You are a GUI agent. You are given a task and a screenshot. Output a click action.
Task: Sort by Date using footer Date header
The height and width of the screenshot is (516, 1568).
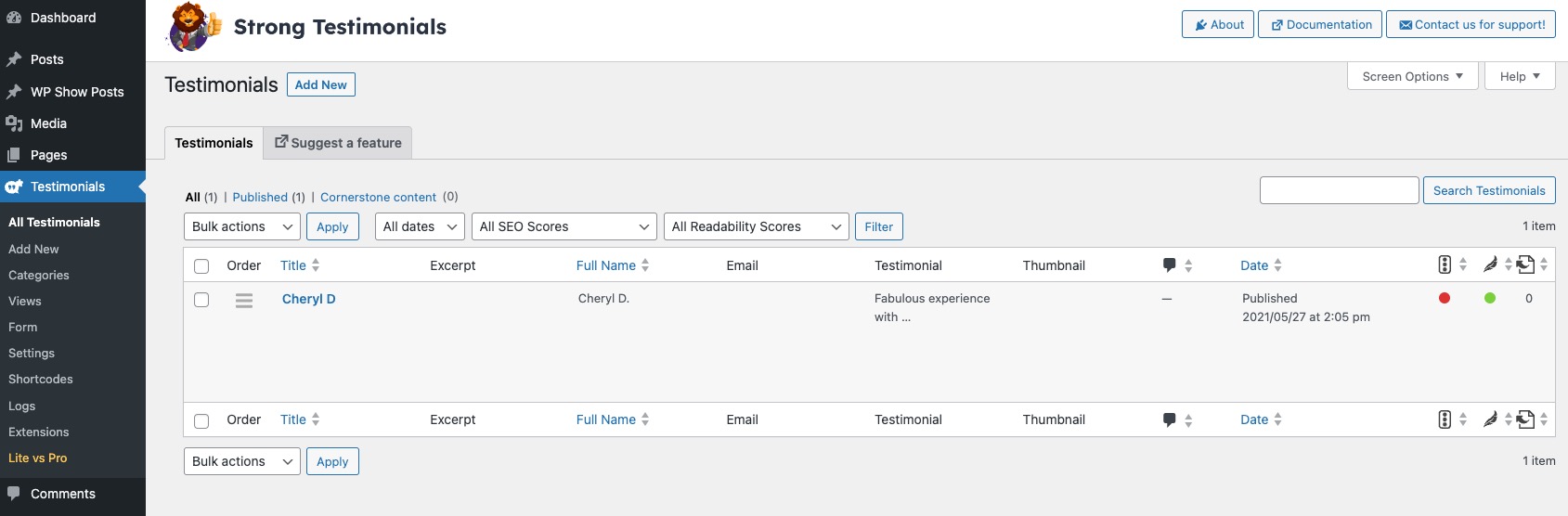click(x=1254, y=419)
